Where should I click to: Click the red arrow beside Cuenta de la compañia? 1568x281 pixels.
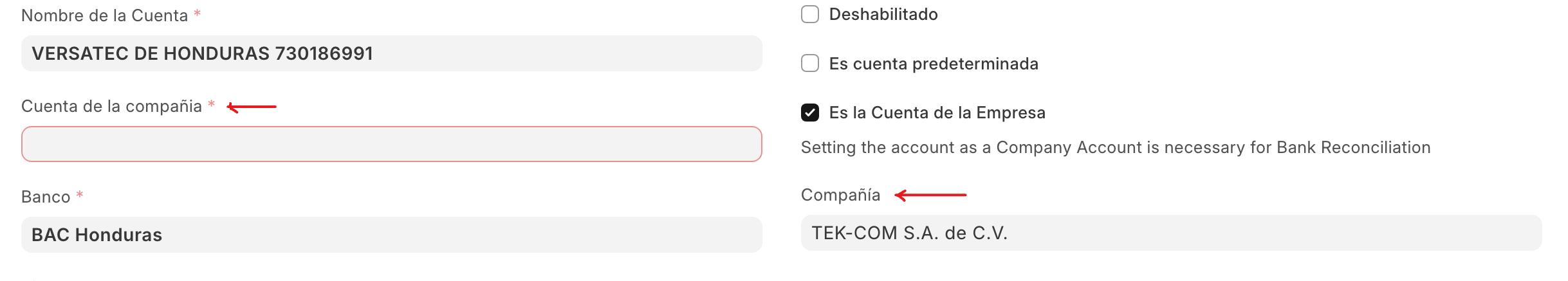coord(252,107)
